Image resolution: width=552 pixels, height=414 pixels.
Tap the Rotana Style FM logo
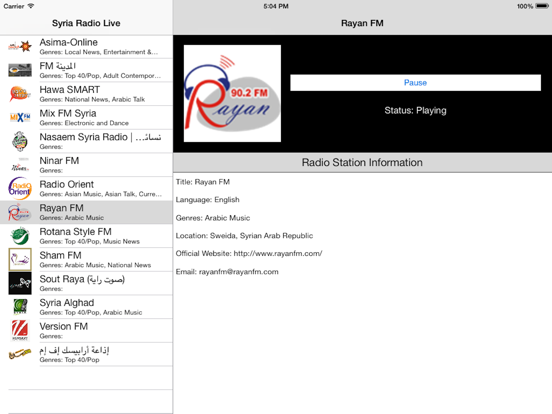pyautogui.click(x=20, y=236)
